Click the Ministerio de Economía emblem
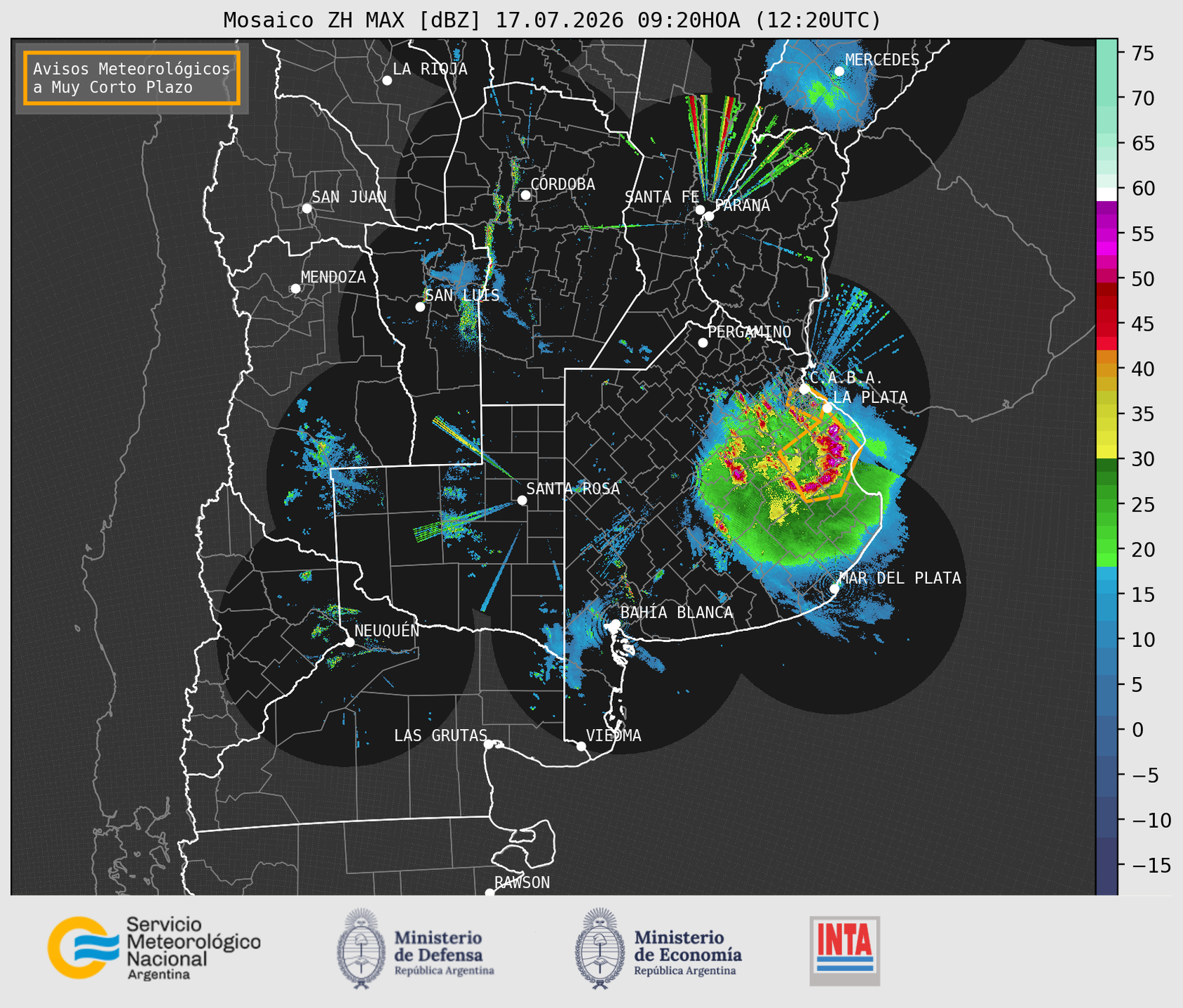The height and width of the screenshot is (1008, 1183). coord(600,948)
